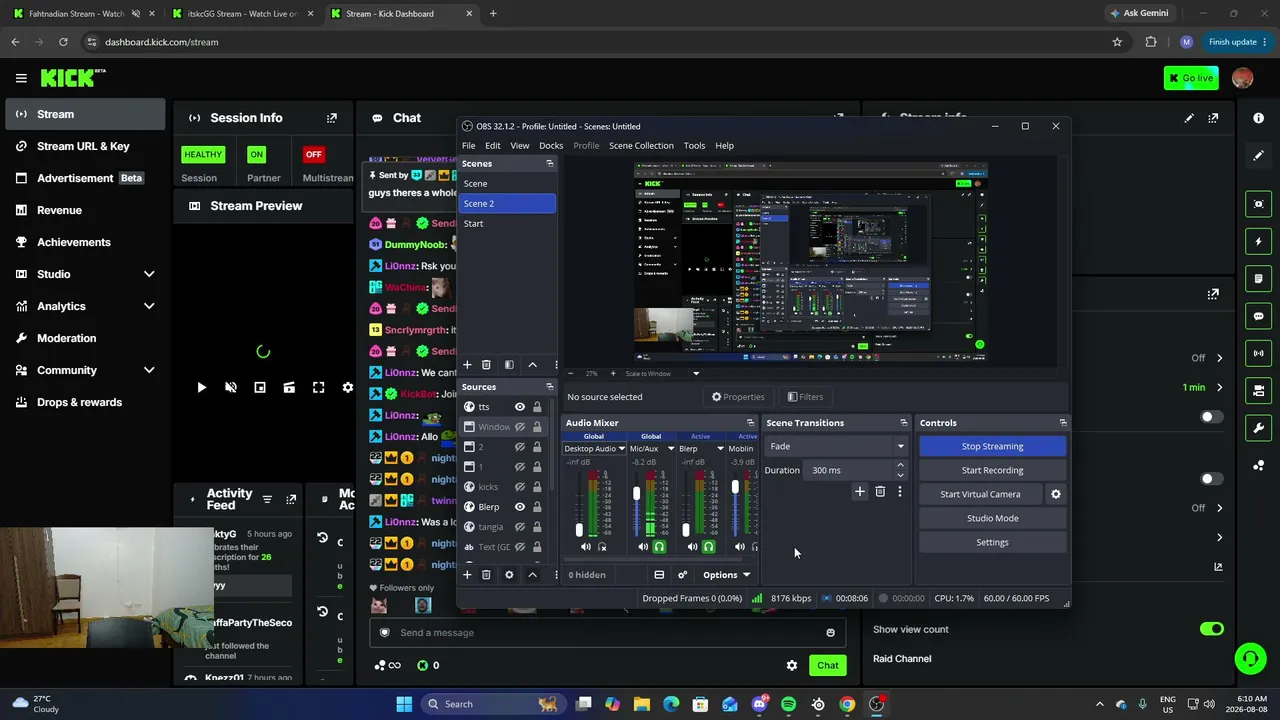Increase transition duration with up arrow
The height and width of the screenshot is (720, 1280).
pos(900,465)
